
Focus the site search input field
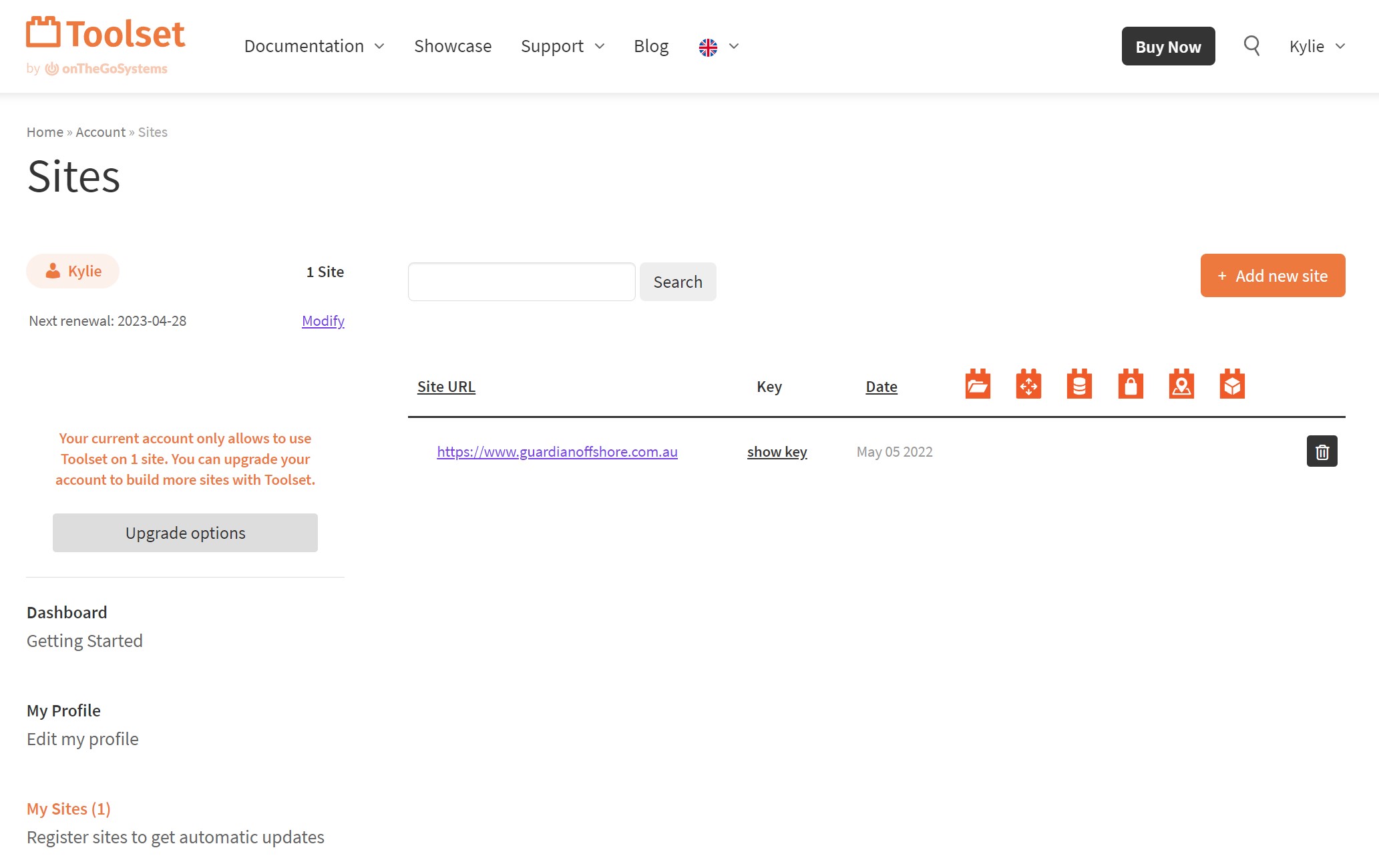tap(522, 282)
